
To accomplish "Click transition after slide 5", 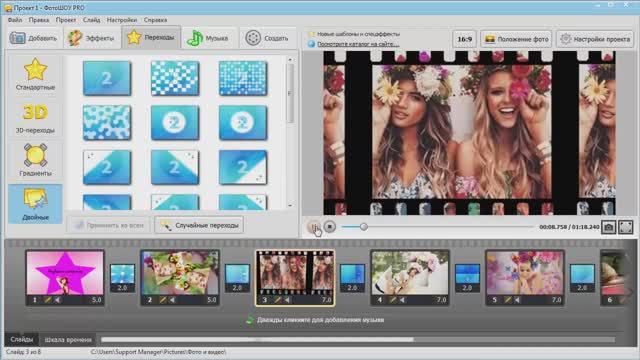I will (x=582, y=278).
